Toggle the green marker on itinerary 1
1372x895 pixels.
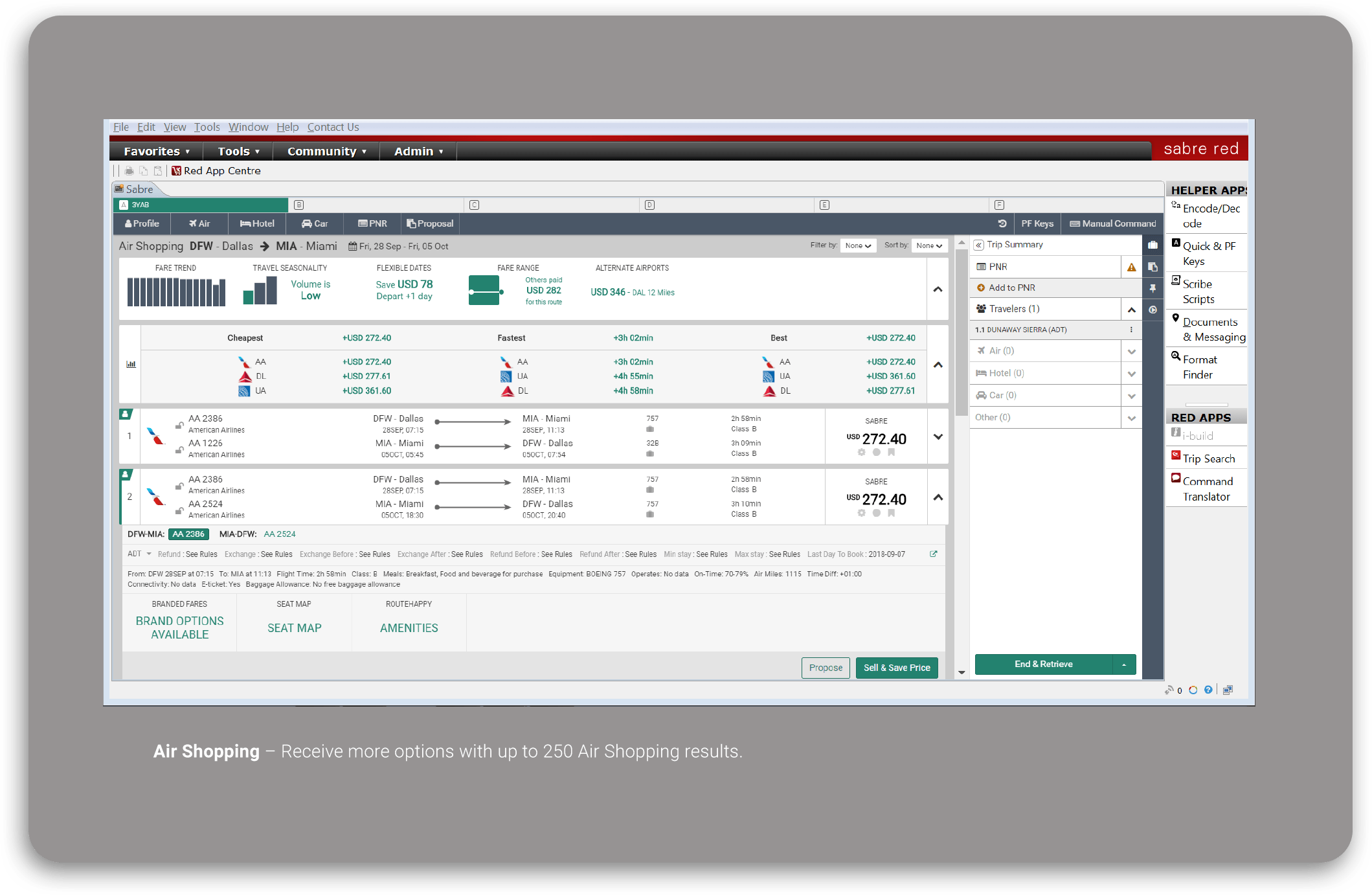(126, 414)
